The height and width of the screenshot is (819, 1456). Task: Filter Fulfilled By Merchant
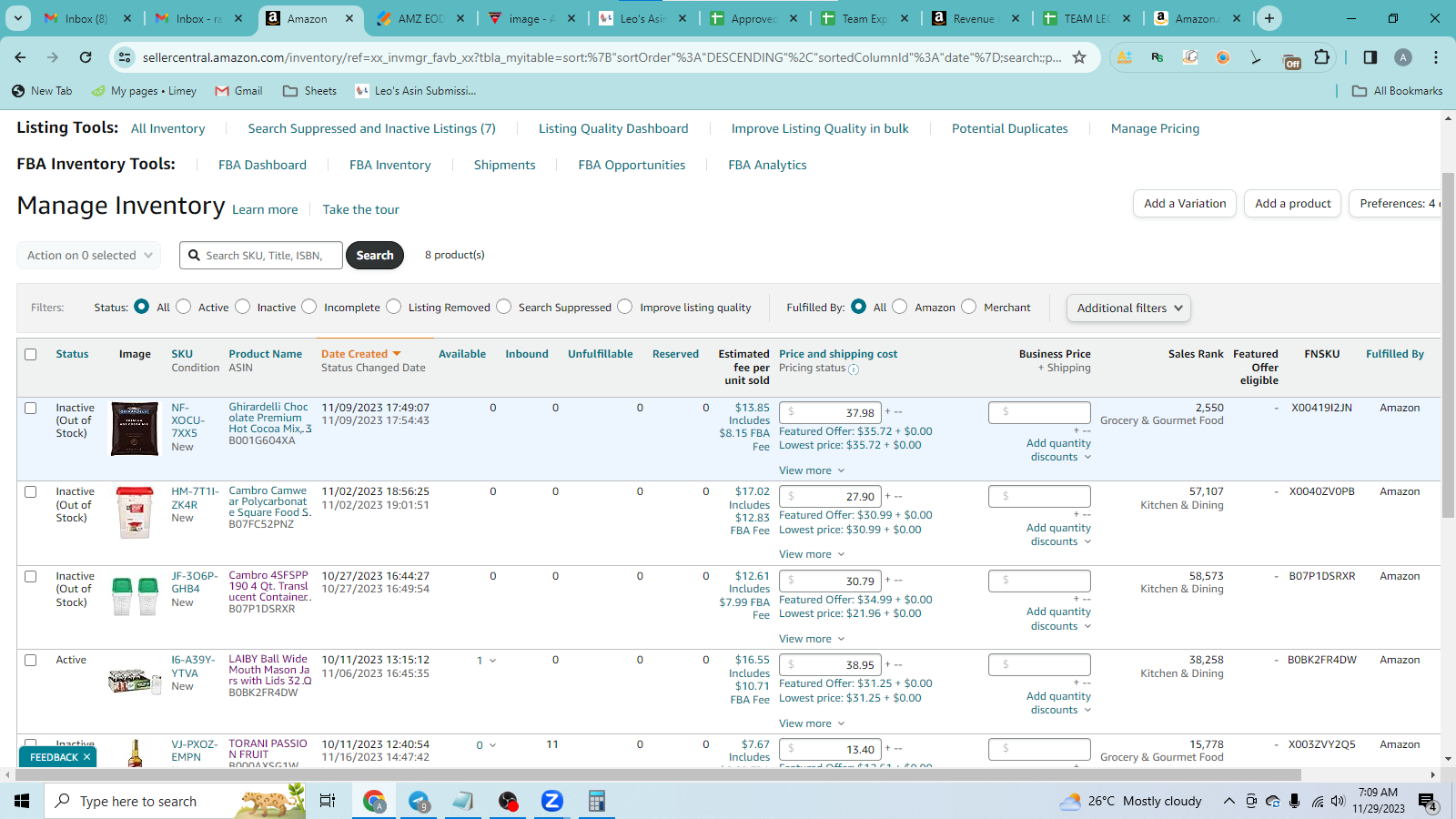(969, 307)
